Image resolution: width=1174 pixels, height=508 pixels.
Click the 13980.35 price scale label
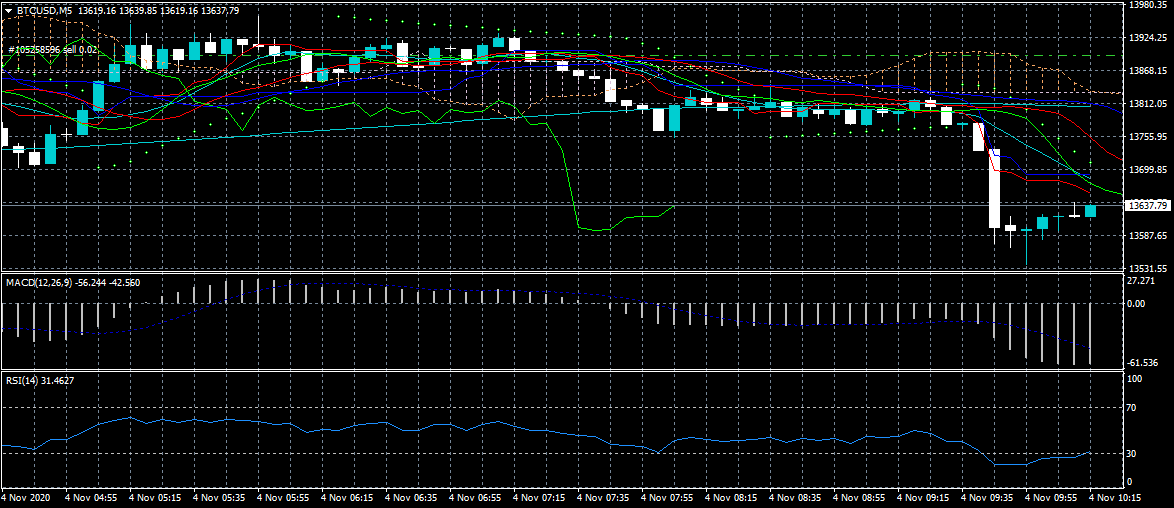pyautogui.click(x=1147, y=5)
